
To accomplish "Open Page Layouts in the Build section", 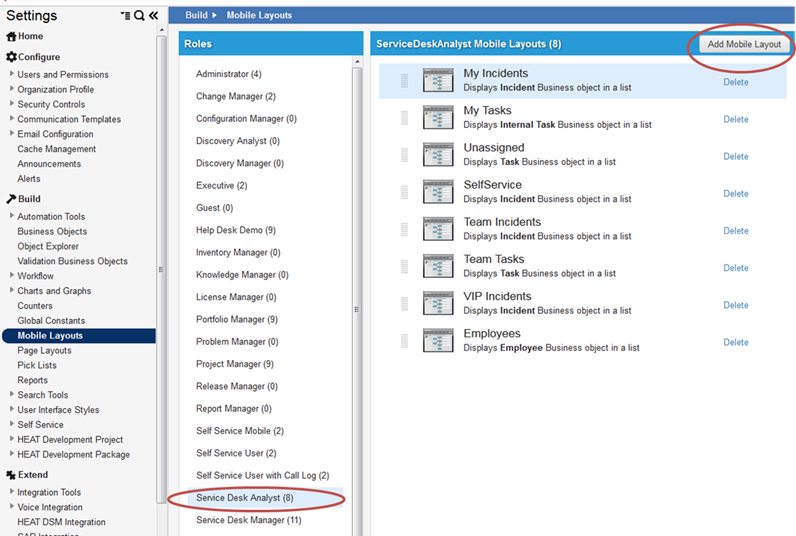I will [x=44, y=351].
